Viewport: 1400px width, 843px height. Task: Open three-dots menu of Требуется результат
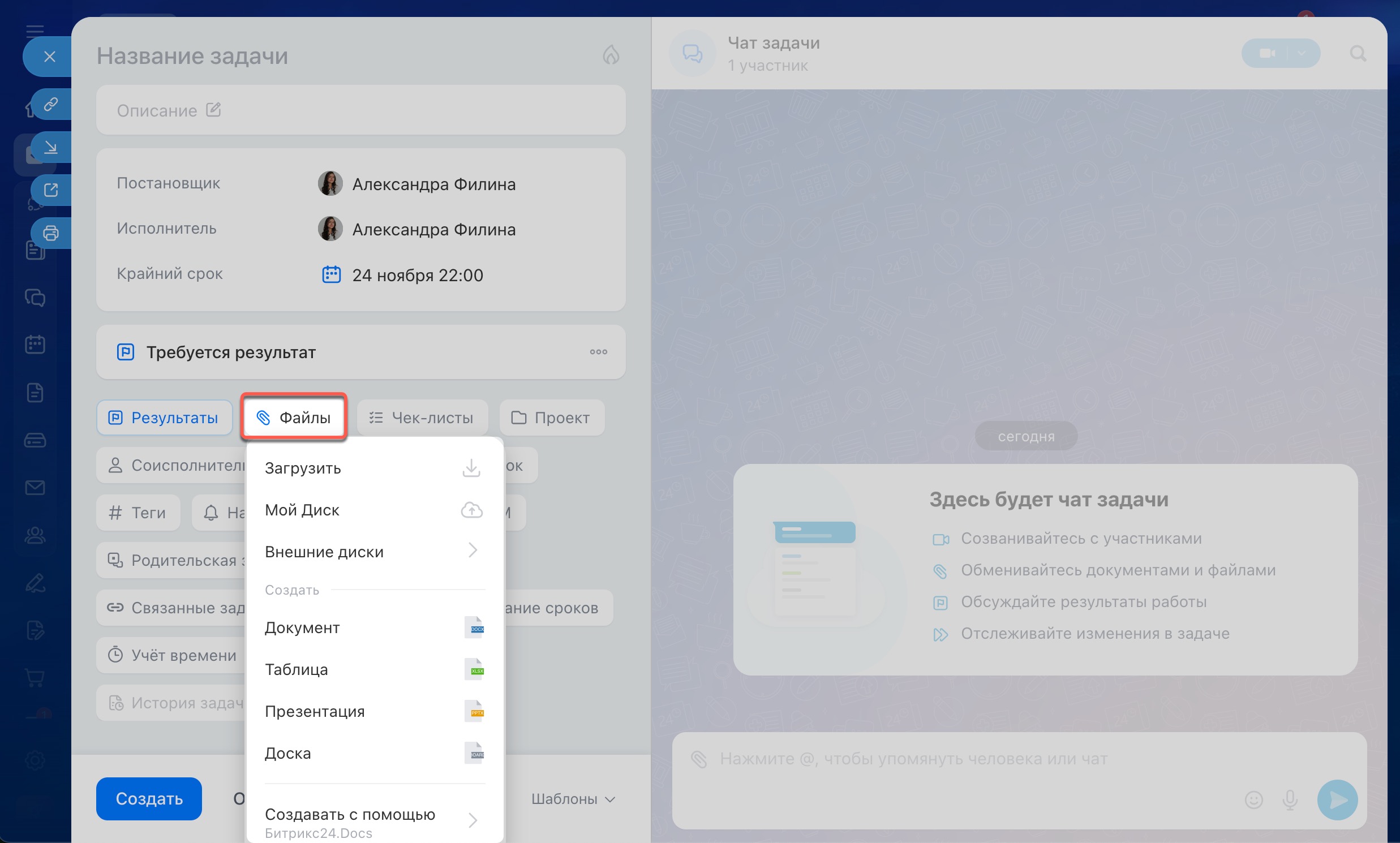point(598,352)
